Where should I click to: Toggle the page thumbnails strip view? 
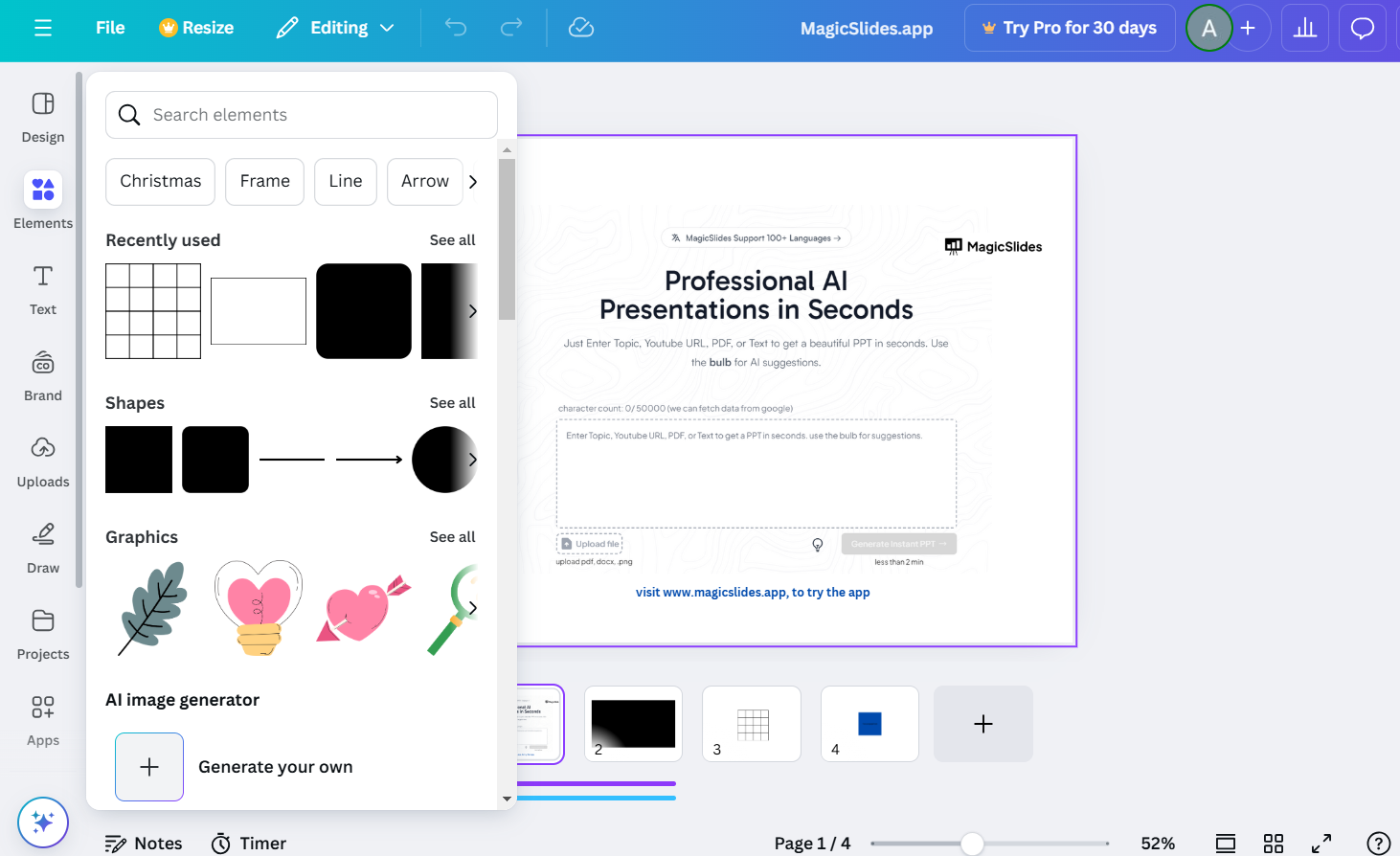[x=1226, y=844]
